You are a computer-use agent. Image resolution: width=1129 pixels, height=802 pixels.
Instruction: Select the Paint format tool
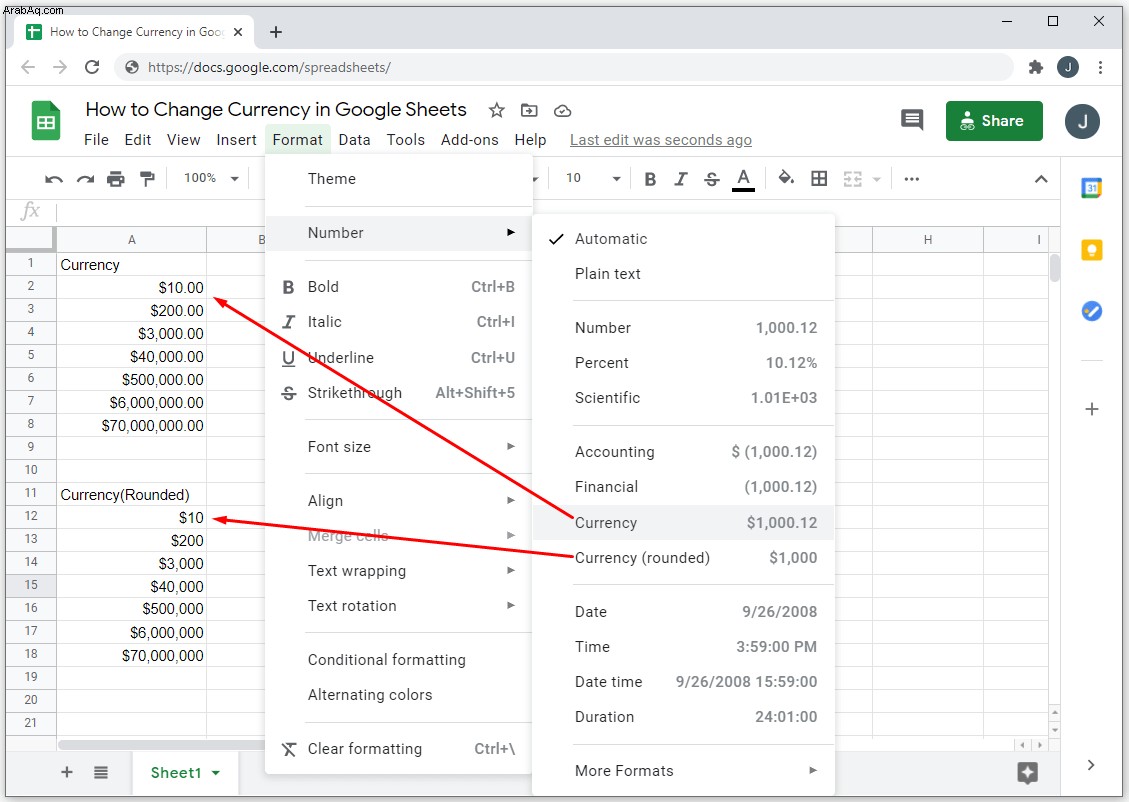tap(147, 179)
